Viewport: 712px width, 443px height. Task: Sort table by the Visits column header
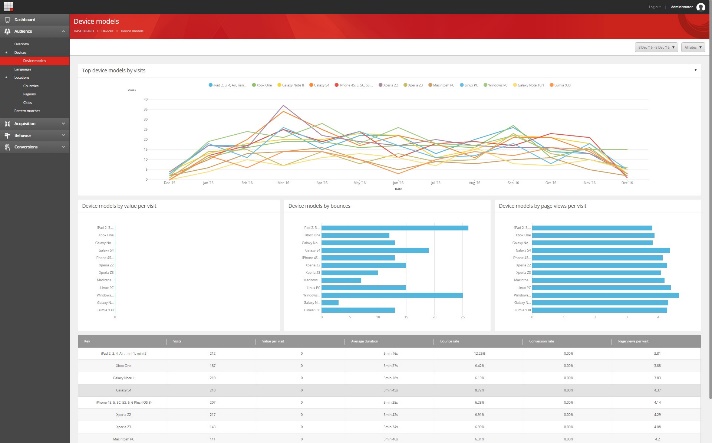click(x=211, y=341)
